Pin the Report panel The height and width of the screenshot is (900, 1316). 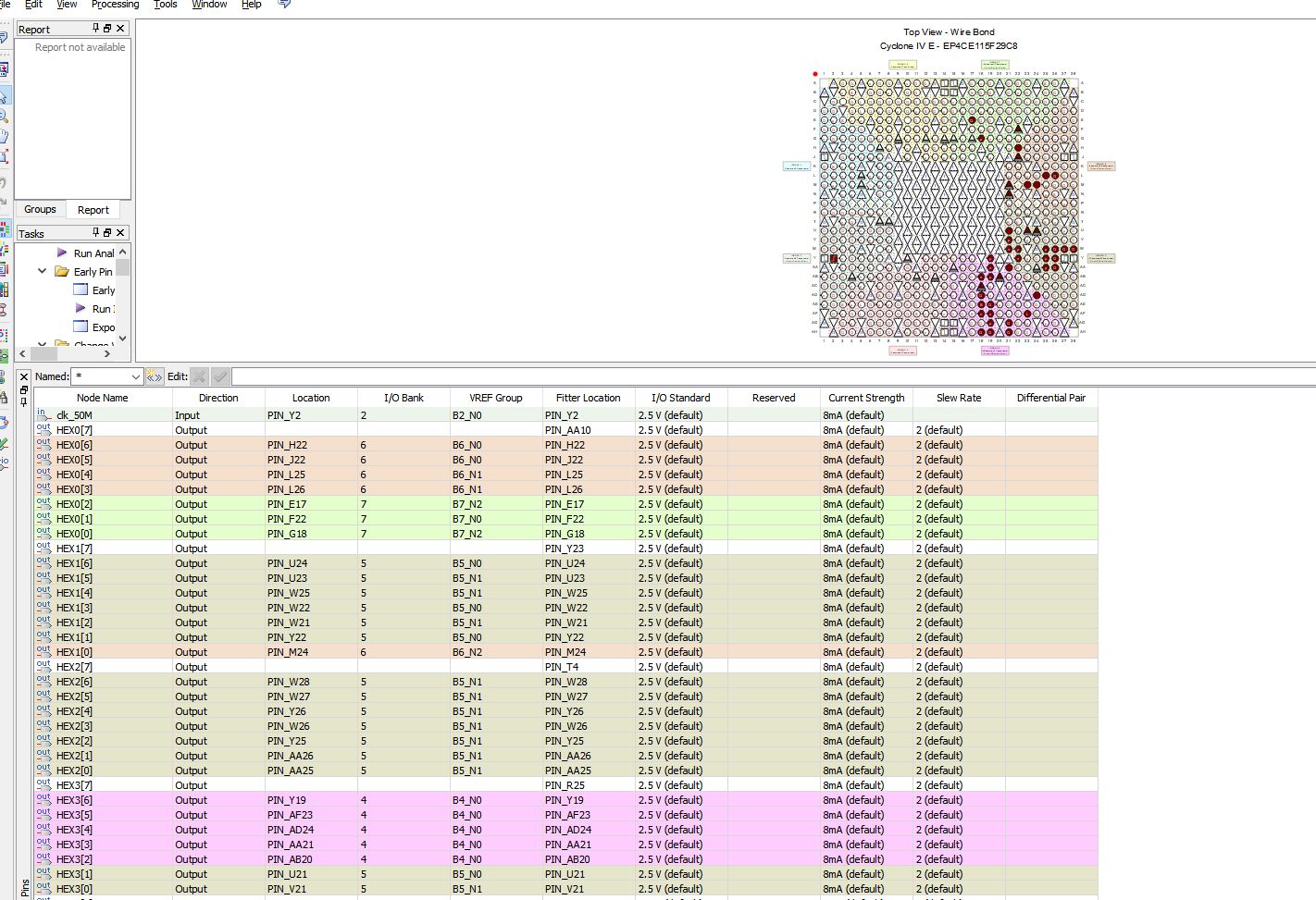click(x=95, y=29)
